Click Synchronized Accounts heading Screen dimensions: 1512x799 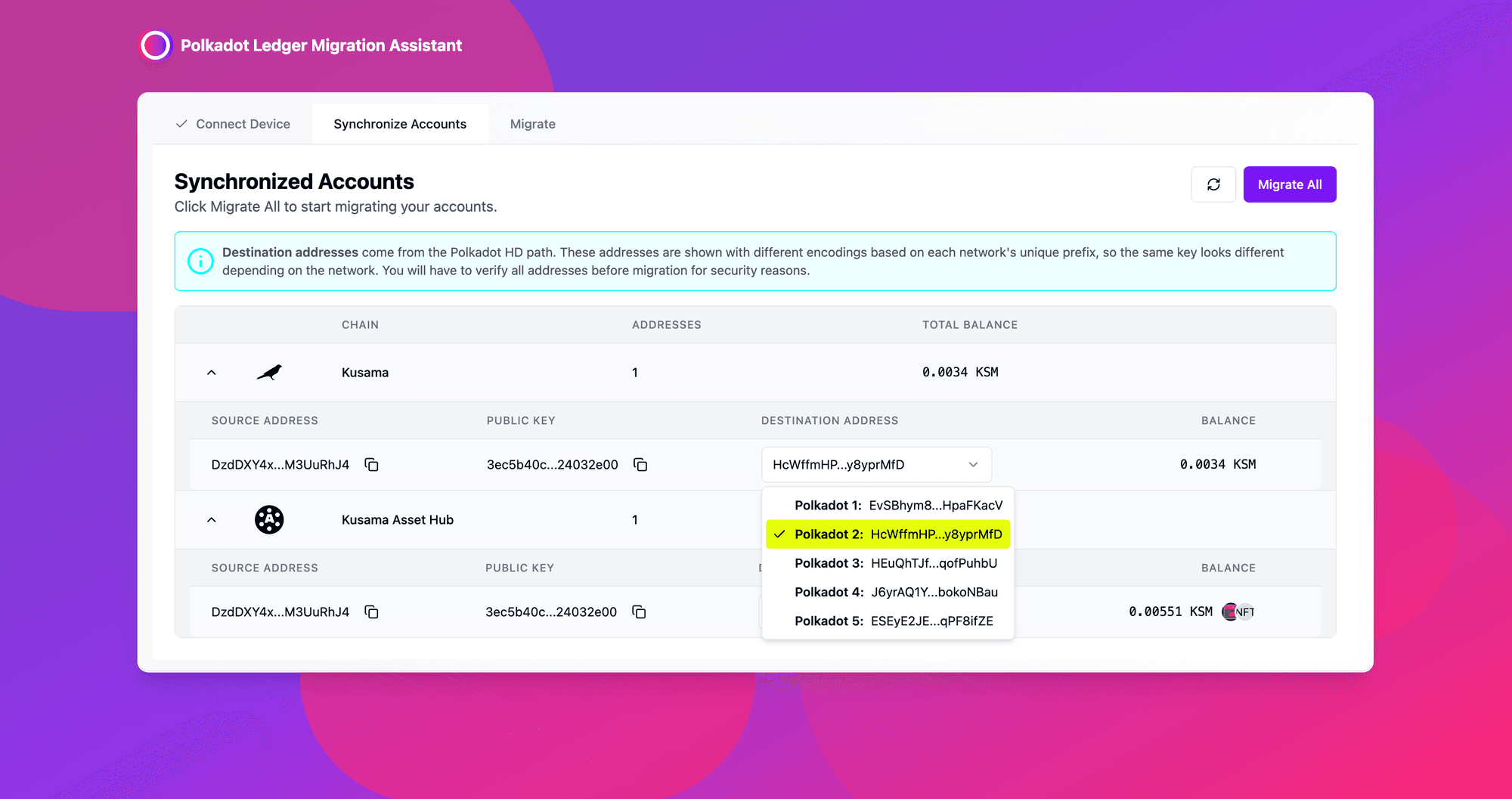tap(294, 181)
